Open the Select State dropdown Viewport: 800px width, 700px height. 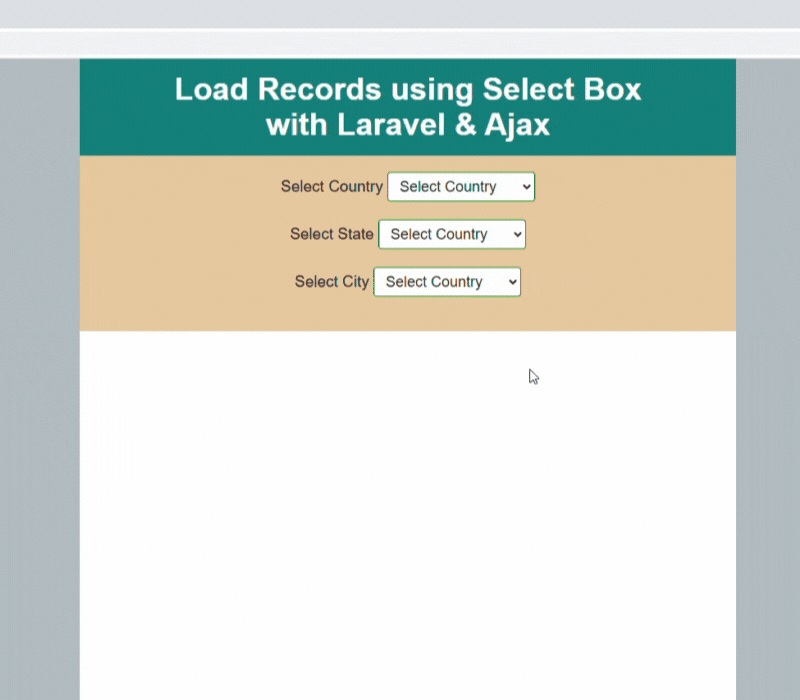tap(452, 234)
